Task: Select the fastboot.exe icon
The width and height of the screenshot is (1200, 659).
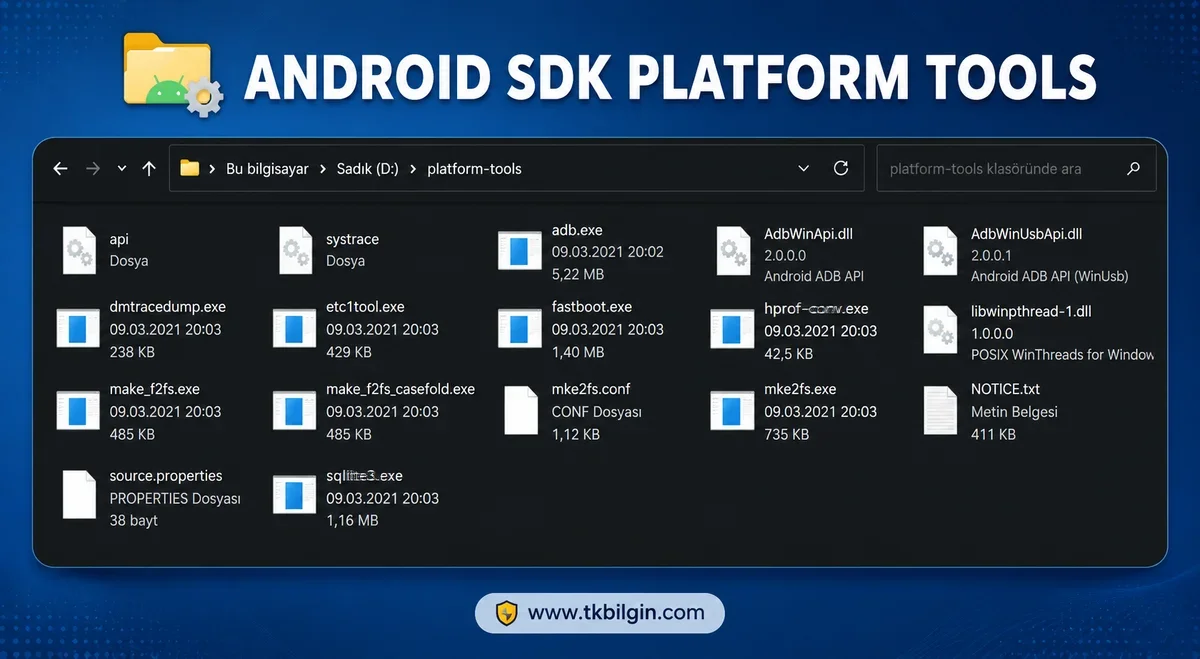Action: (519, 327)
